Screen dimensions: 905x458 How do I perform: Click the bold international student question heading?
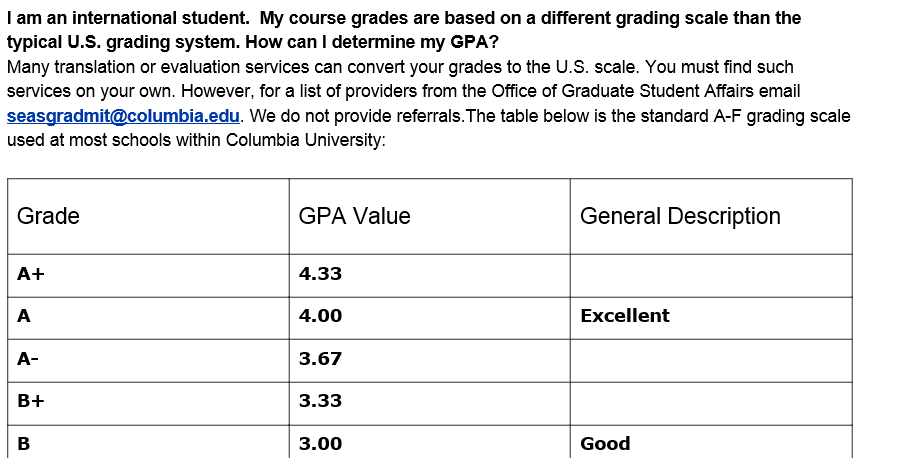coord(404,30)
